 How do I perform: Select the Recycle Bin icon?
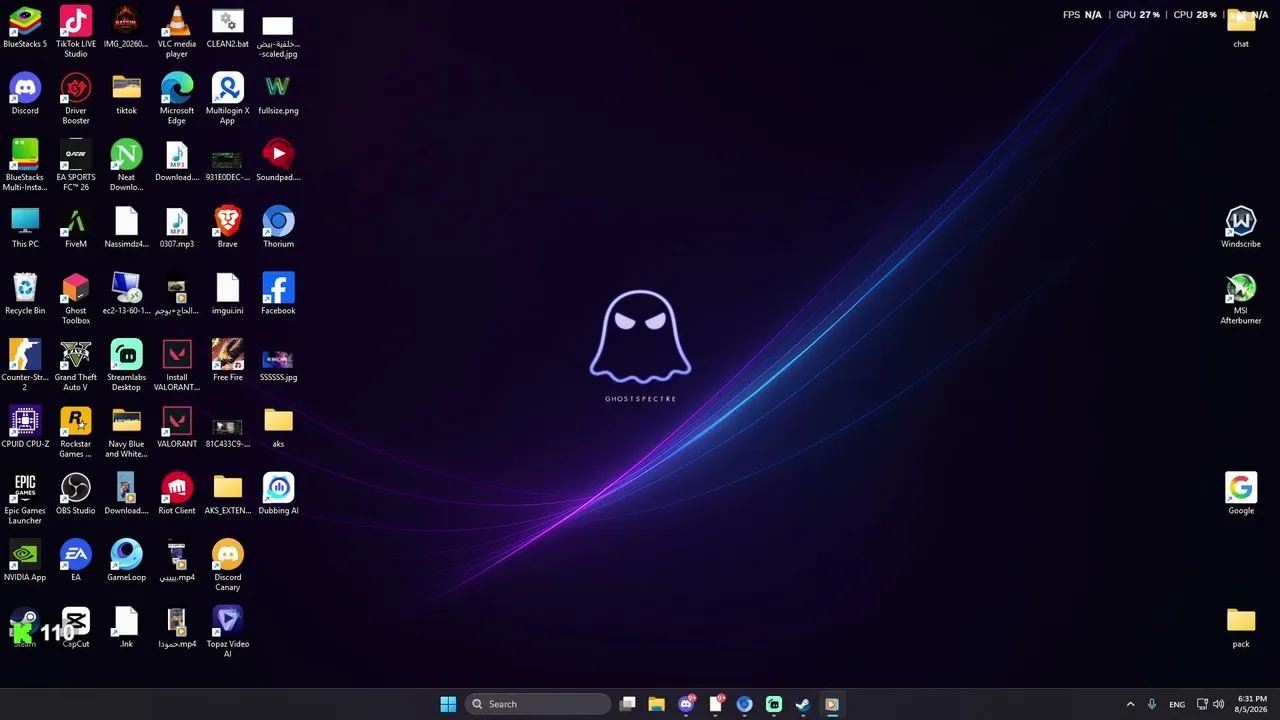(x=25, y=294)
